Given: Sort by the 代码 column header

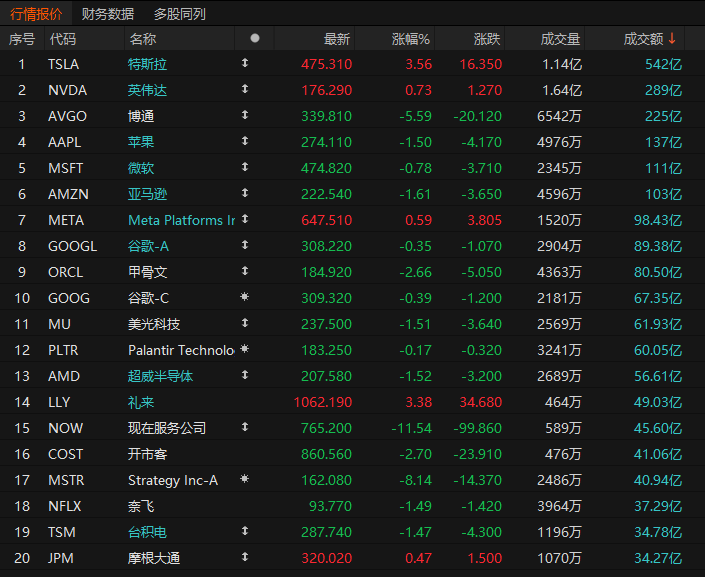Looking at the screenshot, I should pyautogui.click(x=63, y=39).
